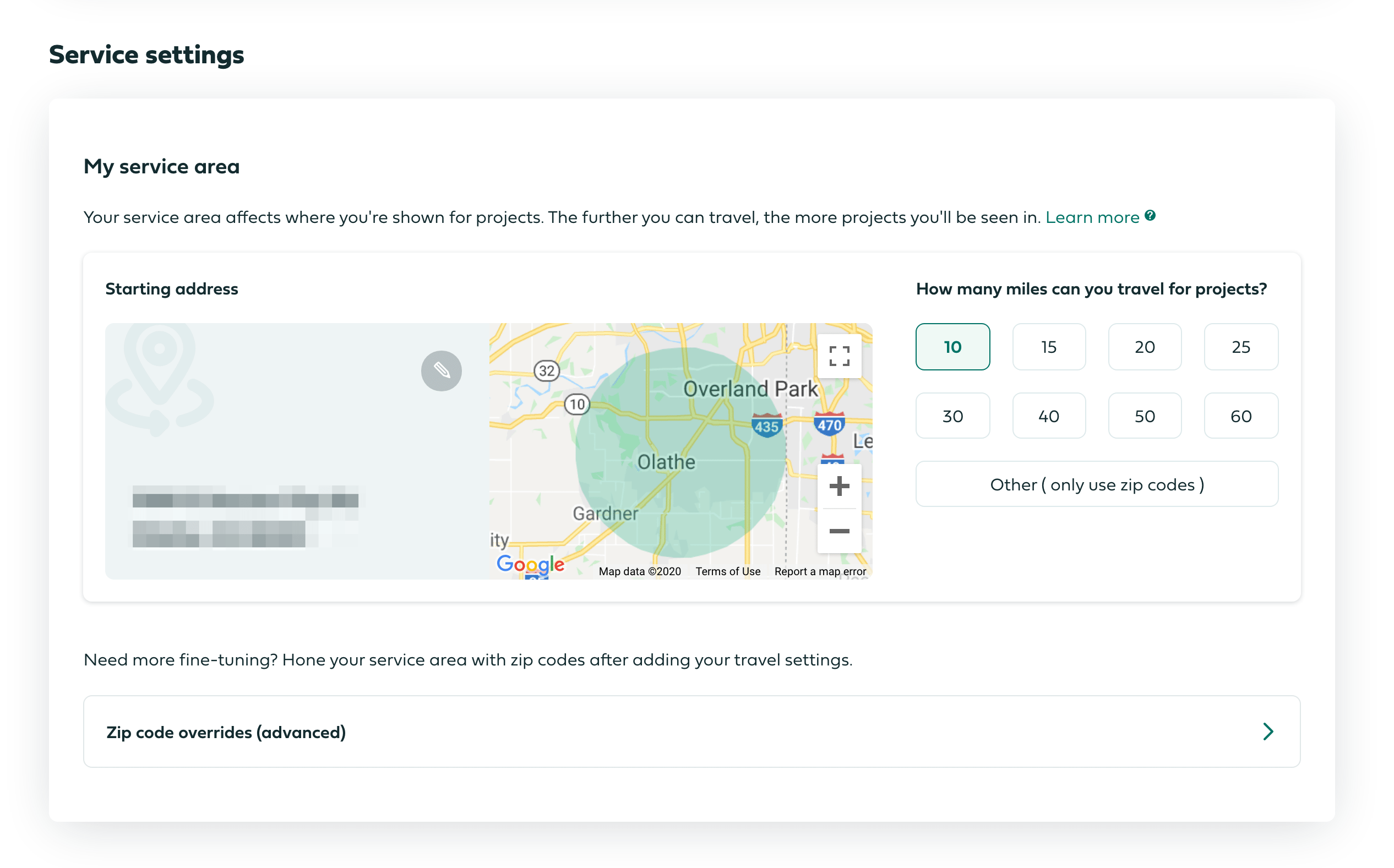Click the help question mark icon
1394x868 pixels.
pyautogui.click(x=1150, y=216)
